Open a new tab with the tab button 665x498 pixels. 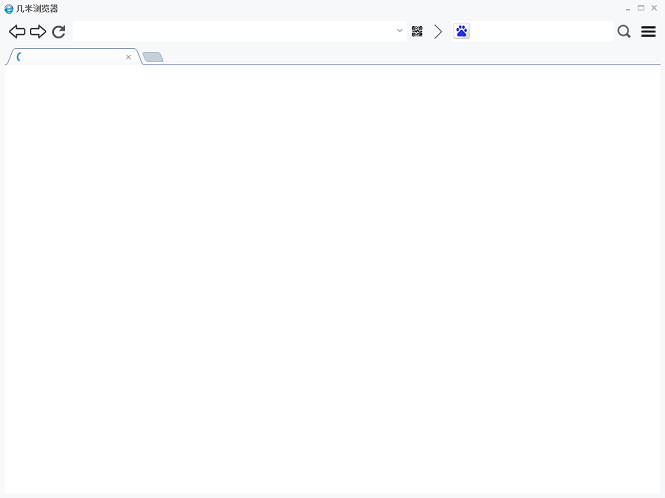pos(153,57)
